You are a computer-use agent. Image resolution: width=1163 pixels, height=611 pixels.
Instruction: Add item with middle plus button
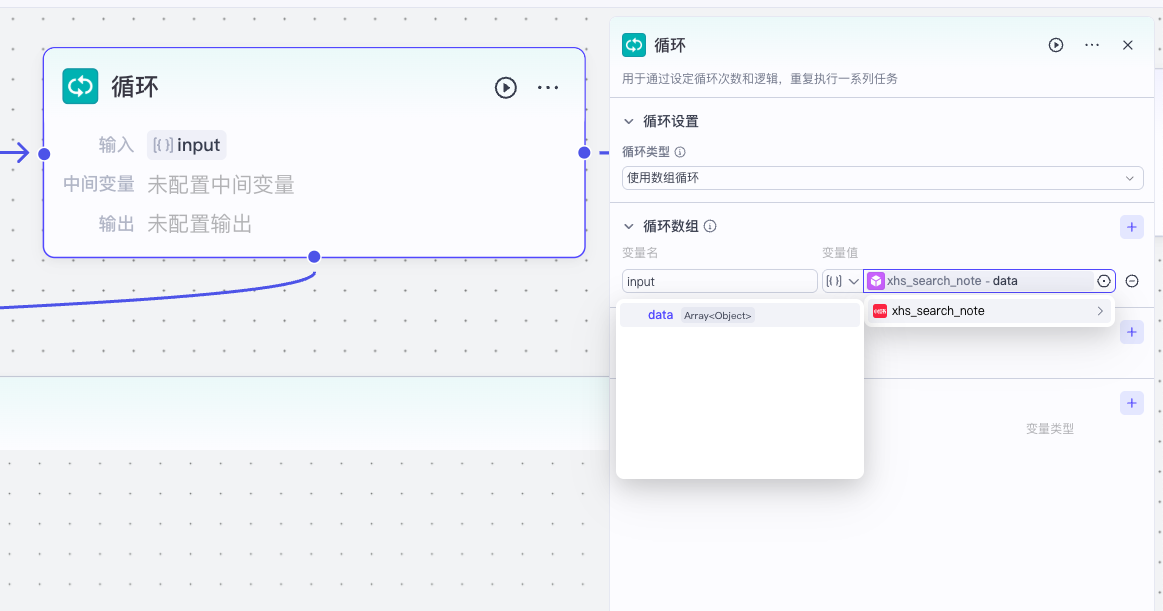(x=1131, y=331)
